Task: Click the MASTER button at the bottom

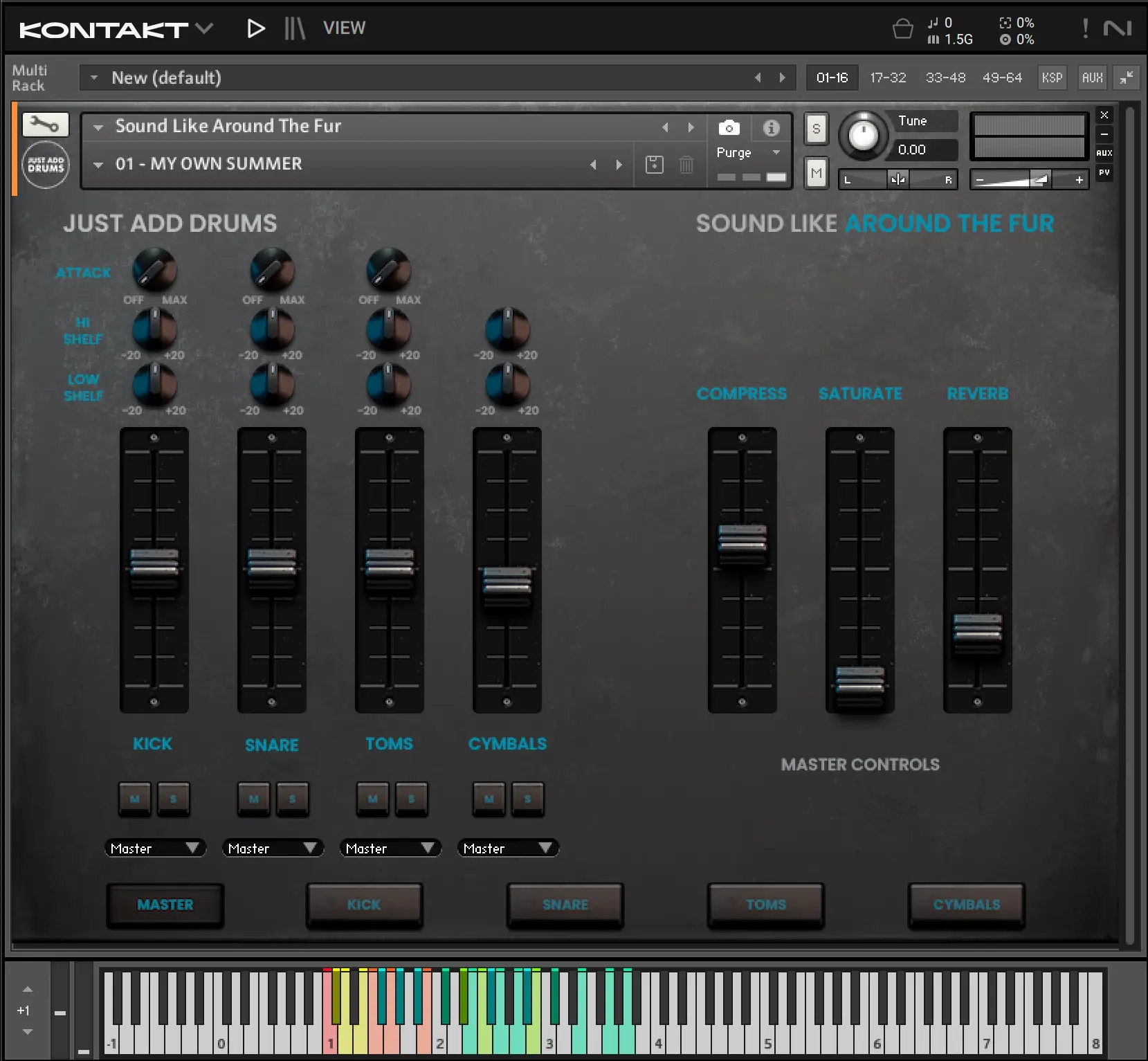Action: pos(165,905)
